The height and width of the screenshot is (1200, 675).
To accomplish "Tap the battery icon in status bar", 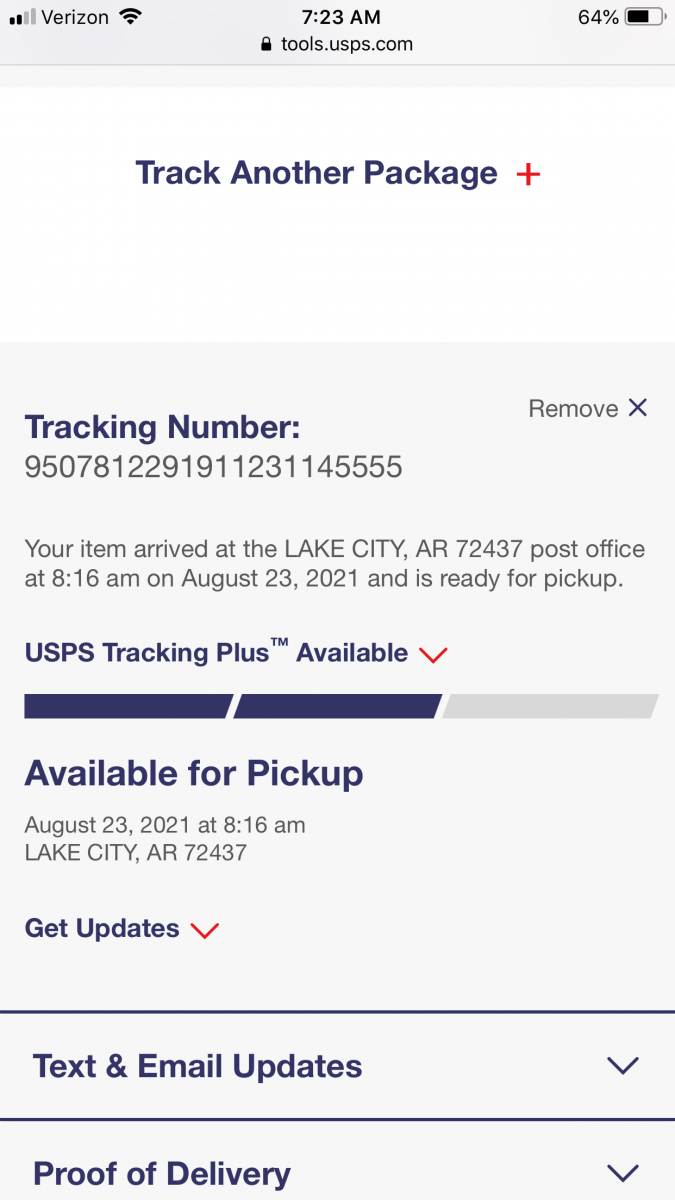I will coord(645,17).
